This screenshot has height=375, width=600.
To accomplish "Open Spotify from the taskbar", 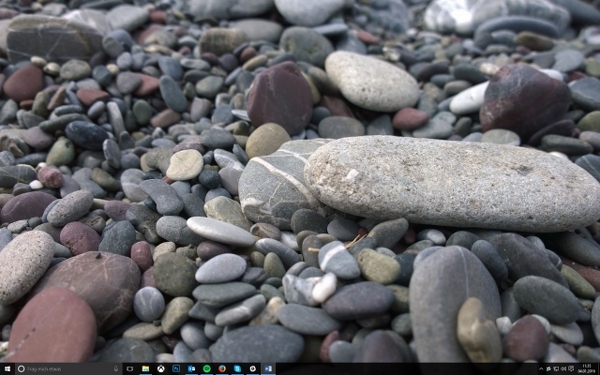I will point(207,369).
